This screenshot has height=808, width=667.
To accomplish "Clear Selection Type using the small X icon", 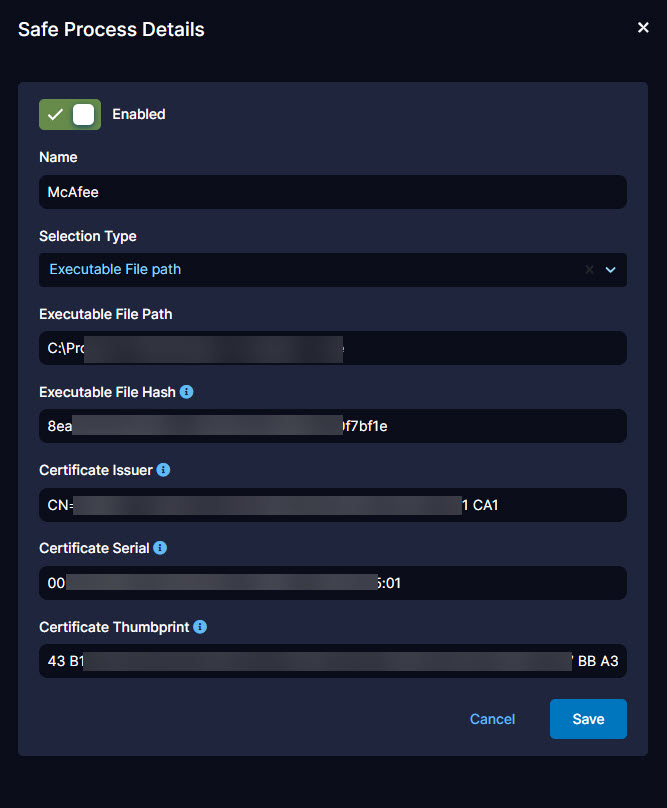I will (x=588, y=269).
